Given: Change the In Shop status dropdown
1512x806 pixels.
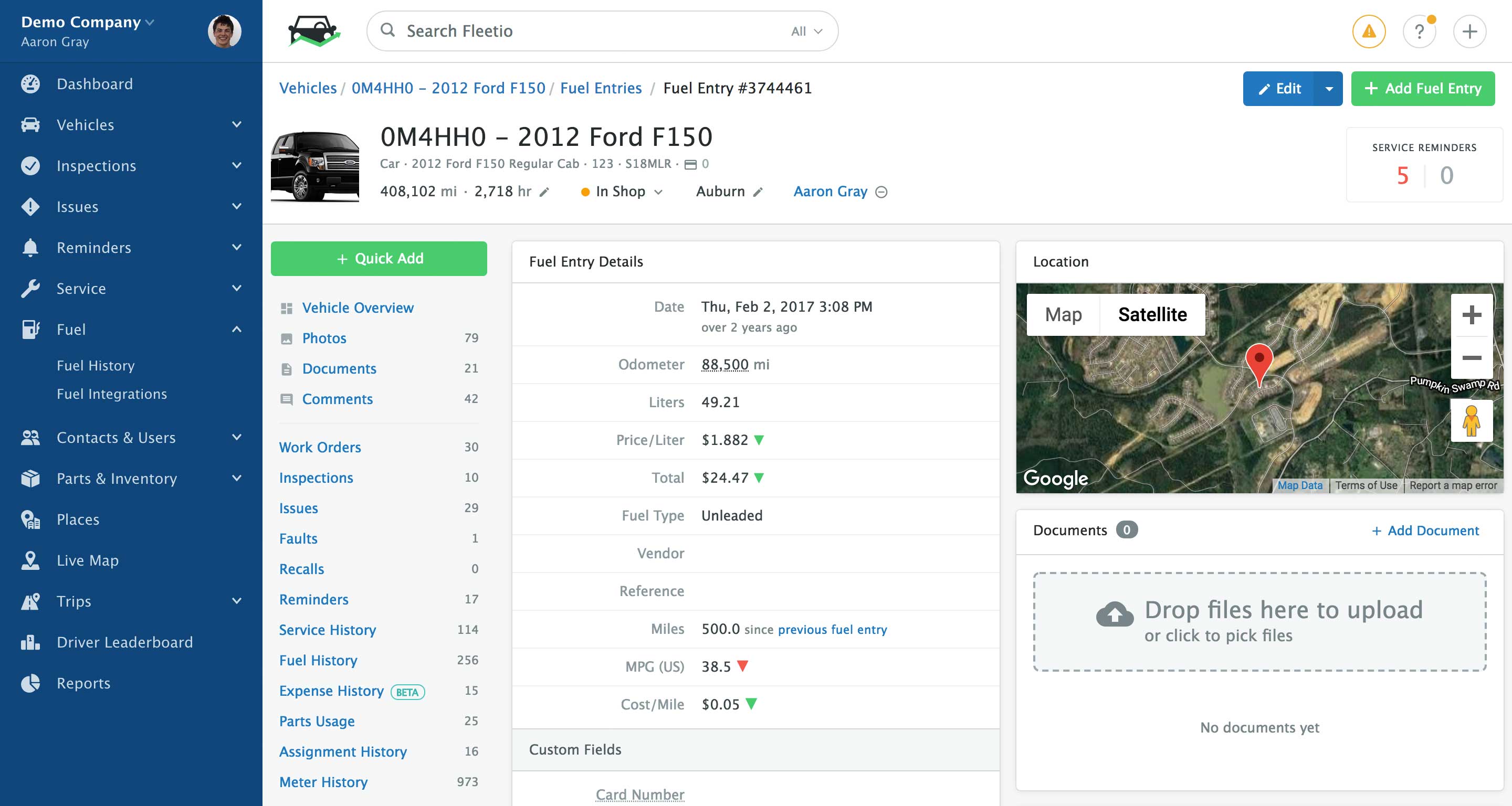Looking at the screenshot, I should [x=622, y=192].
